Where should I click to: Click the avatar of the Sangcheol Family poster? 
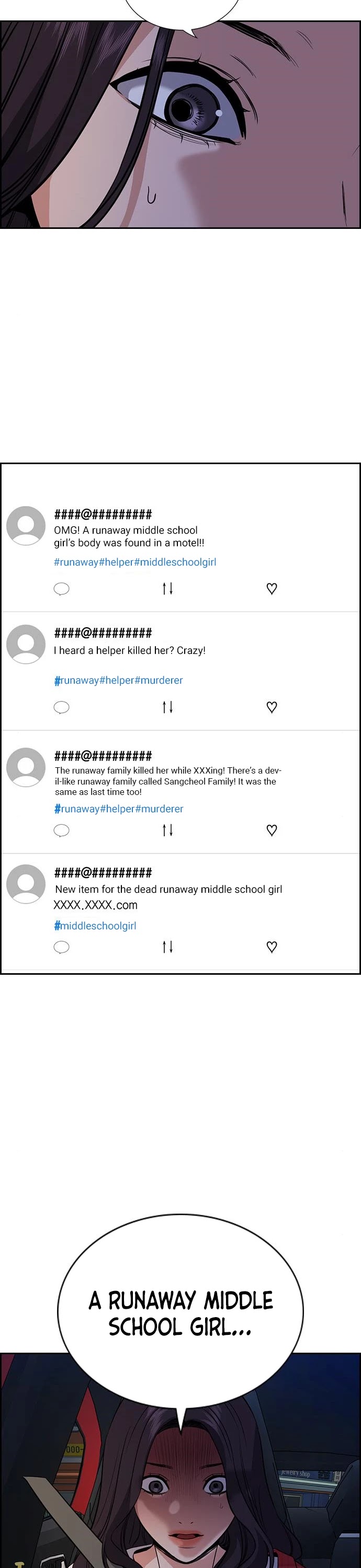(26, 767)
